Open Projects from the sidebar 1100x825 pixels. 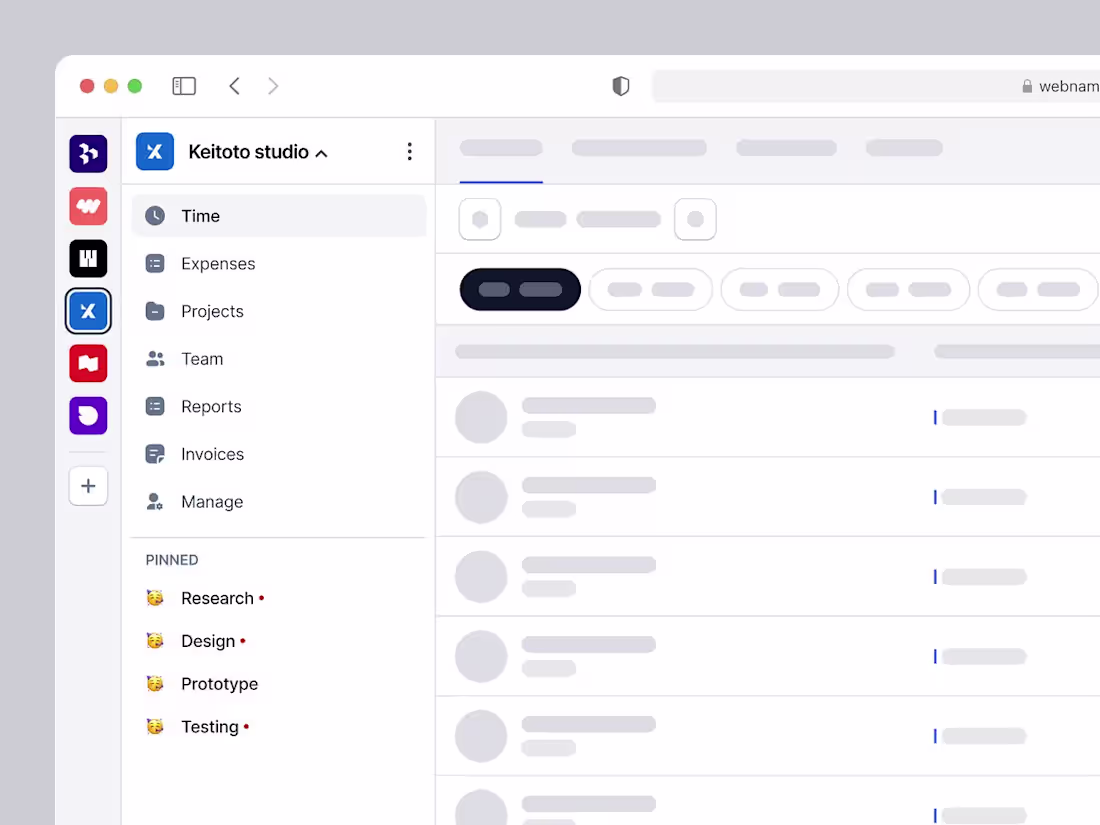(279, 311)
